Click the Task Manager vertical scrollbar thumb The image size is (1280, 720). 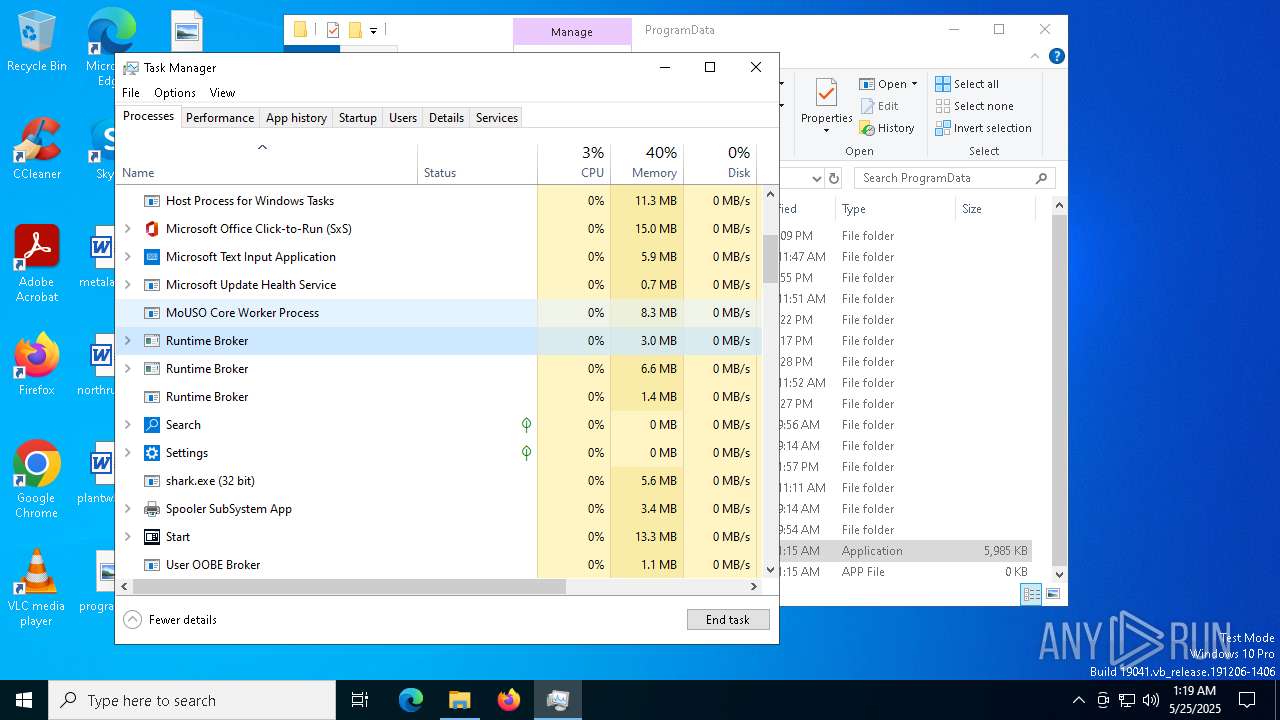(x=770, y=258)
